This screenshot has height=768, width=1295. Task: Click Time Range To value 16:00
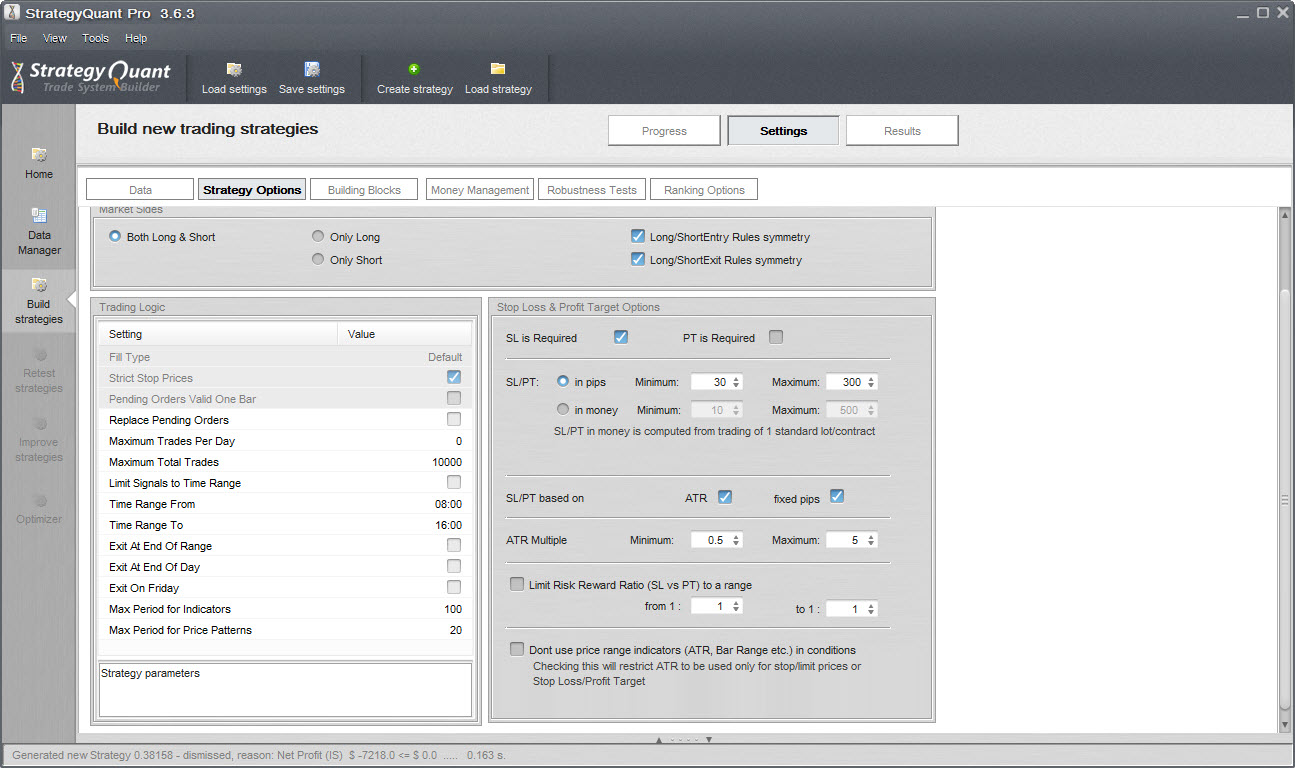pos(449,525)
